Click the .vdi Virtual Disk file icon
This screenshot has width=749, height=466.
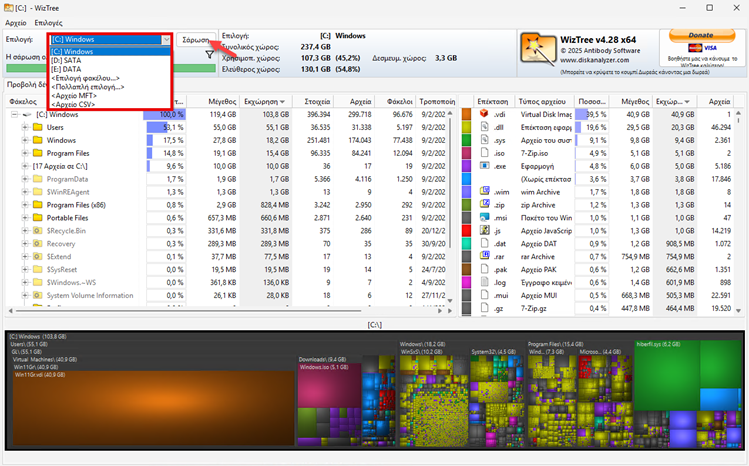coord(486,115)
